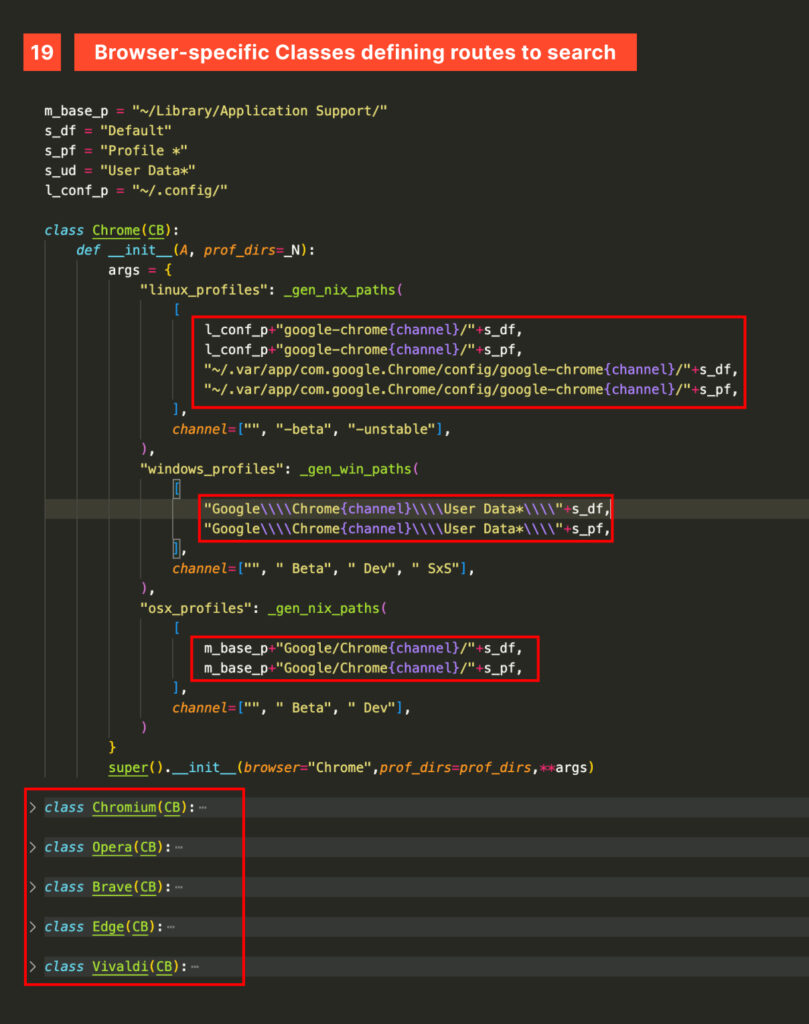Click the Vivaldi class name
This screenshot has height=1024, width=809.
click(x=124, y=967)
